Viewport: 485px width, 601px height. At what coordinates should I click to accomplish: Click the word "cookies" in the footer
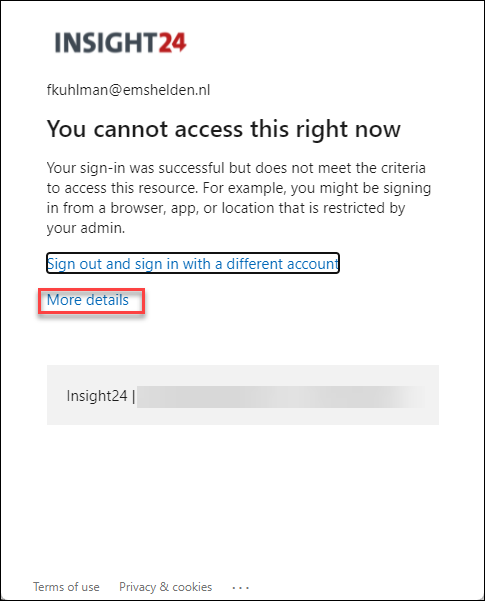(x=192, y=587)
